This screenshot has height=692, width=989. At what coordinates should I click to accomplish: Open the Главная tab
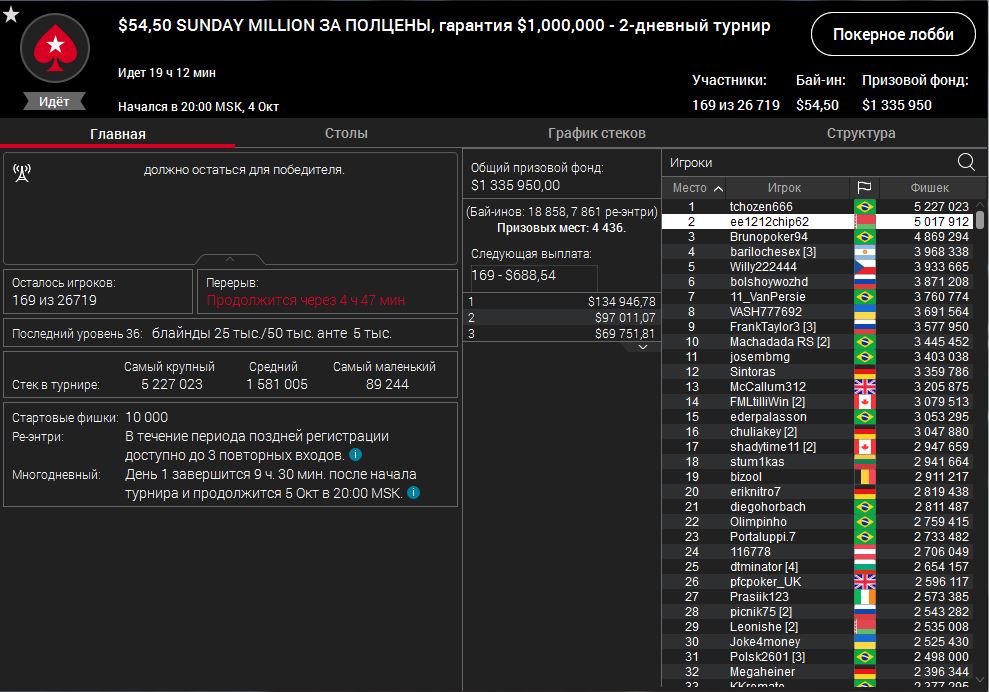pyautogui.click(x=118, y=134)
